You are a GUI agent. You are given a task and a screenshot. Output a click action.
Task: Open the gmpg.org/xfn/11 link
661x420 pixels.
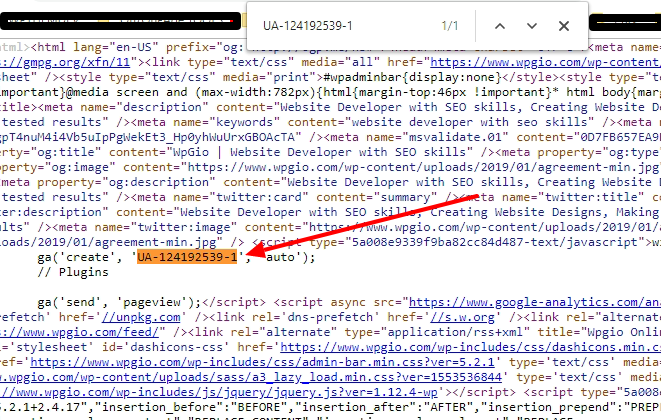(x=65, y=62)
